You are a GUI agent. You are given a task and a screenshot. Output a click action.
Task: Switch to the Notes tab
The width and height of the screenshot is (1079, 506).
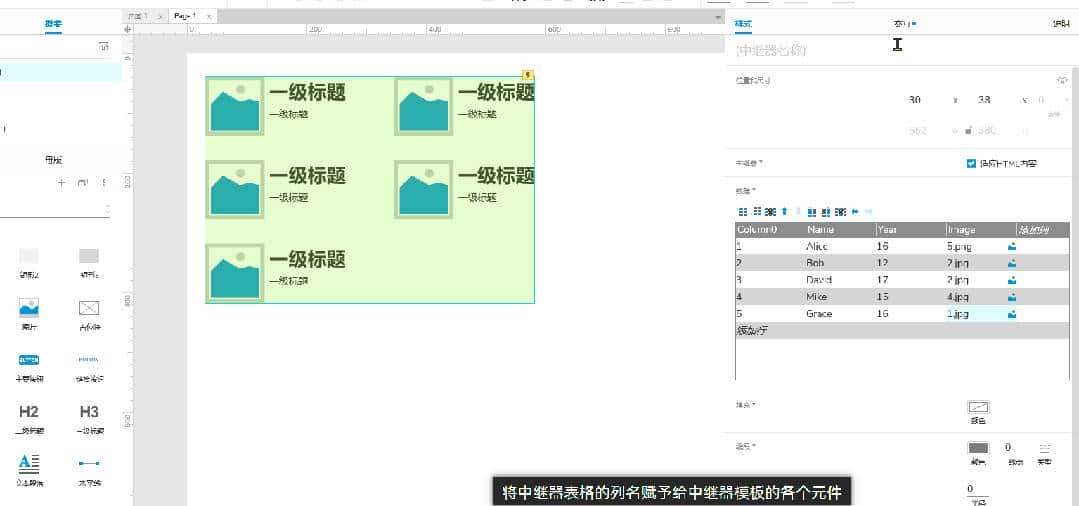point(1062,23)
